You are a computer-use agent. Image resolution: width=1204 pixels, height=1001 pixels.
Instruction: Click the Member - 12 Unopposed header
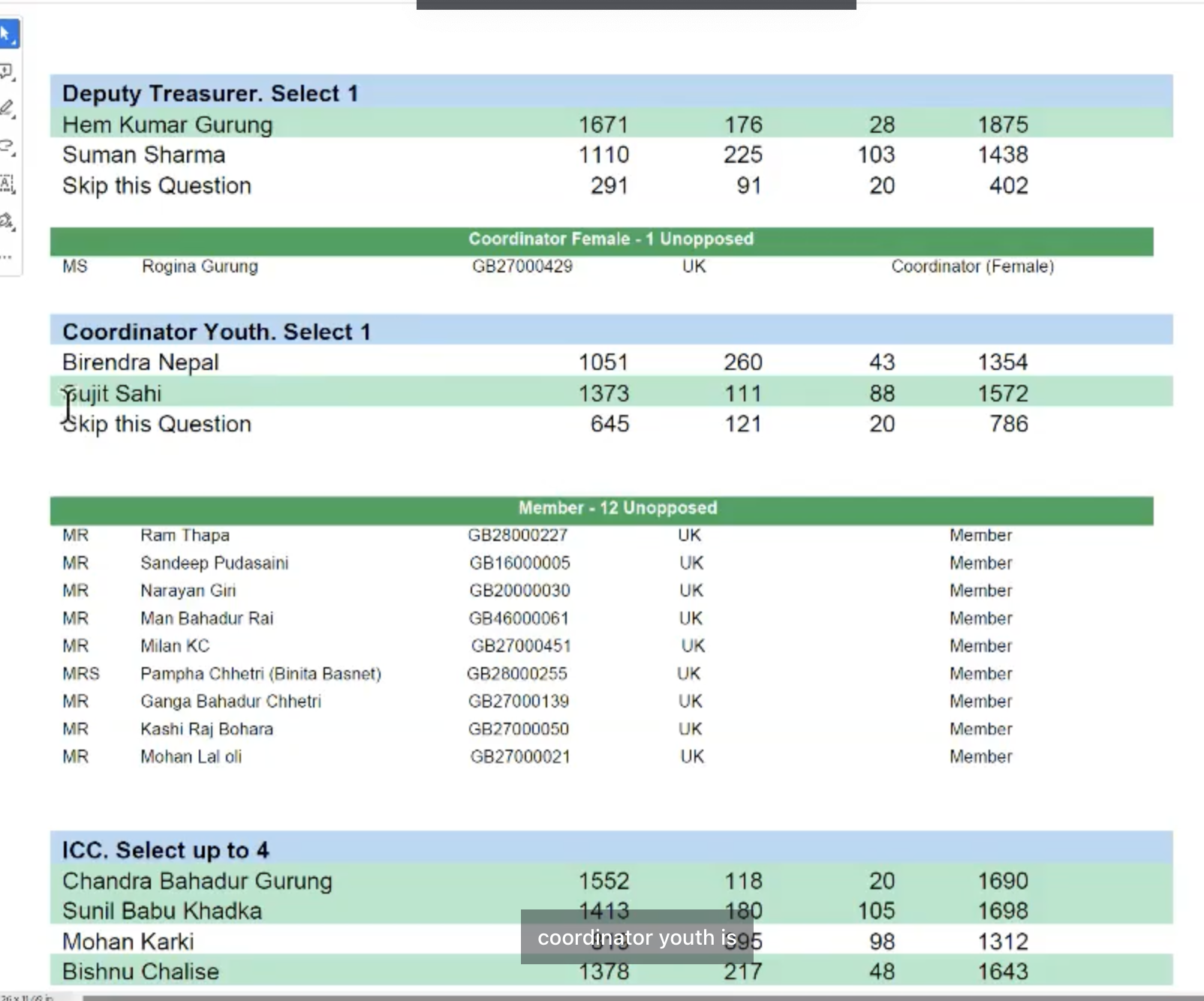tap(617, 508)
